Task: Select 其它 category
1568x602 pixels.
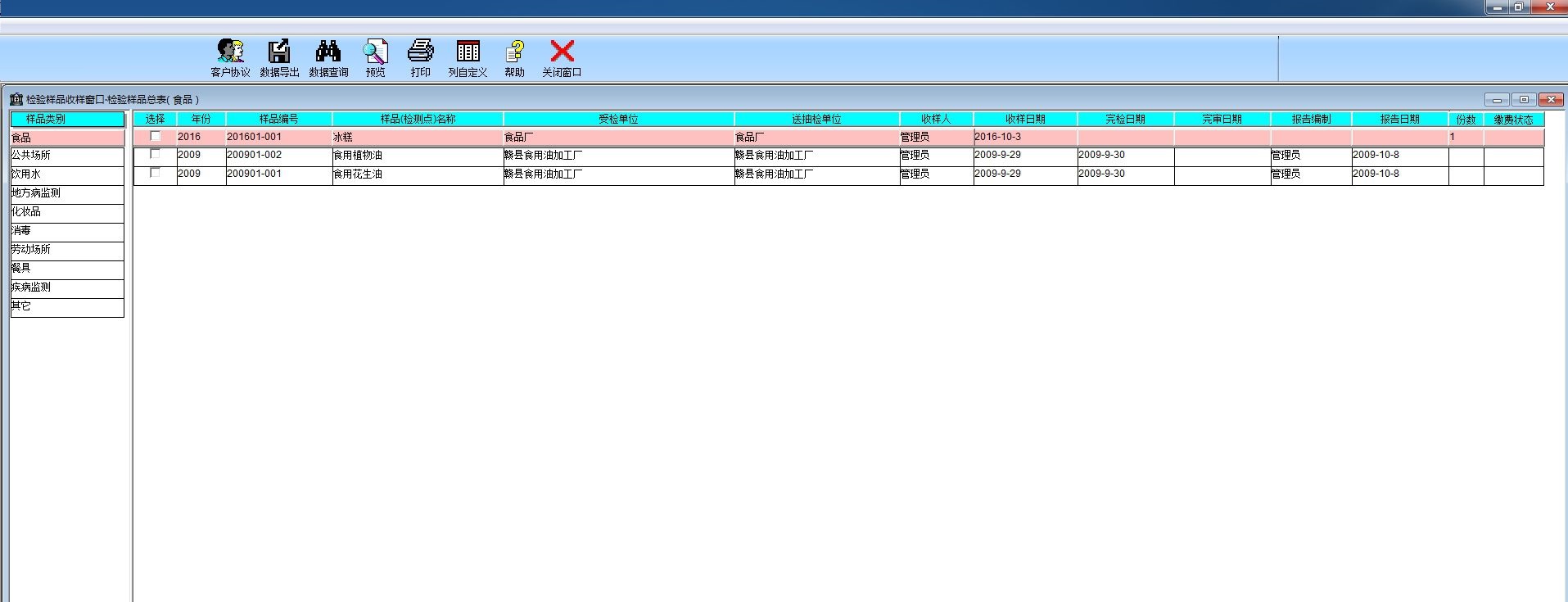Action: tap(67, 306)
